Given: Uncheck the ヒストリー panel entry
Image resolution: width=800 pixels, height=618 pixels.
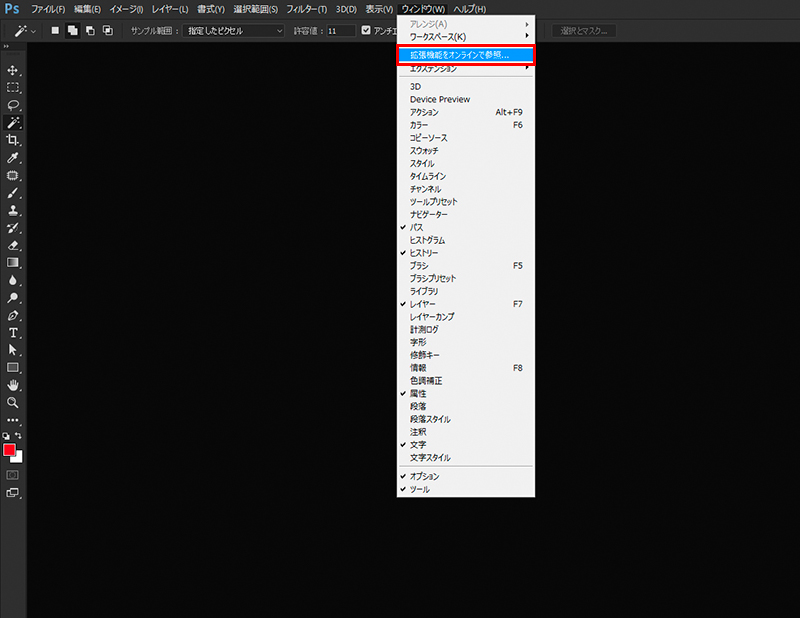Looking at the screenshot, I should 466,253.
